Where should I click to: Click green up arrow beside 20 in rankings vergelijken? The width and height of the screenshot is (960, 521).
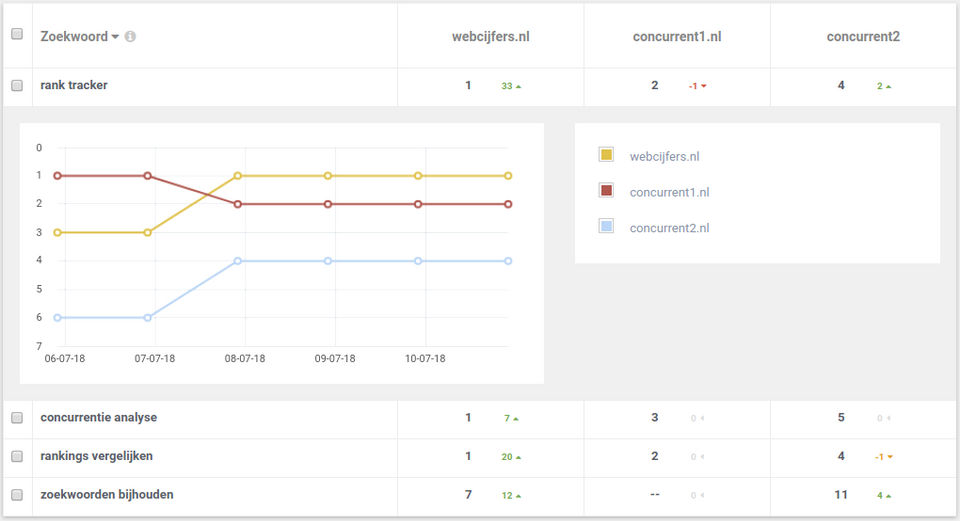pyautogui.click(x=519, y=457)
